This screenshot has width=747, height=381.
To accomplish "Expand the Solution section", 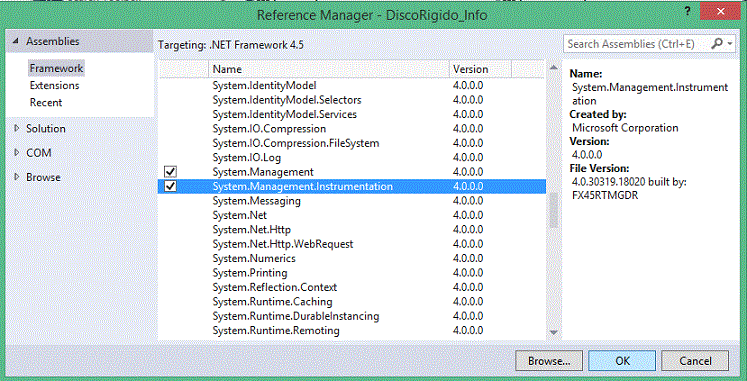I will click(x=17, y=129).
